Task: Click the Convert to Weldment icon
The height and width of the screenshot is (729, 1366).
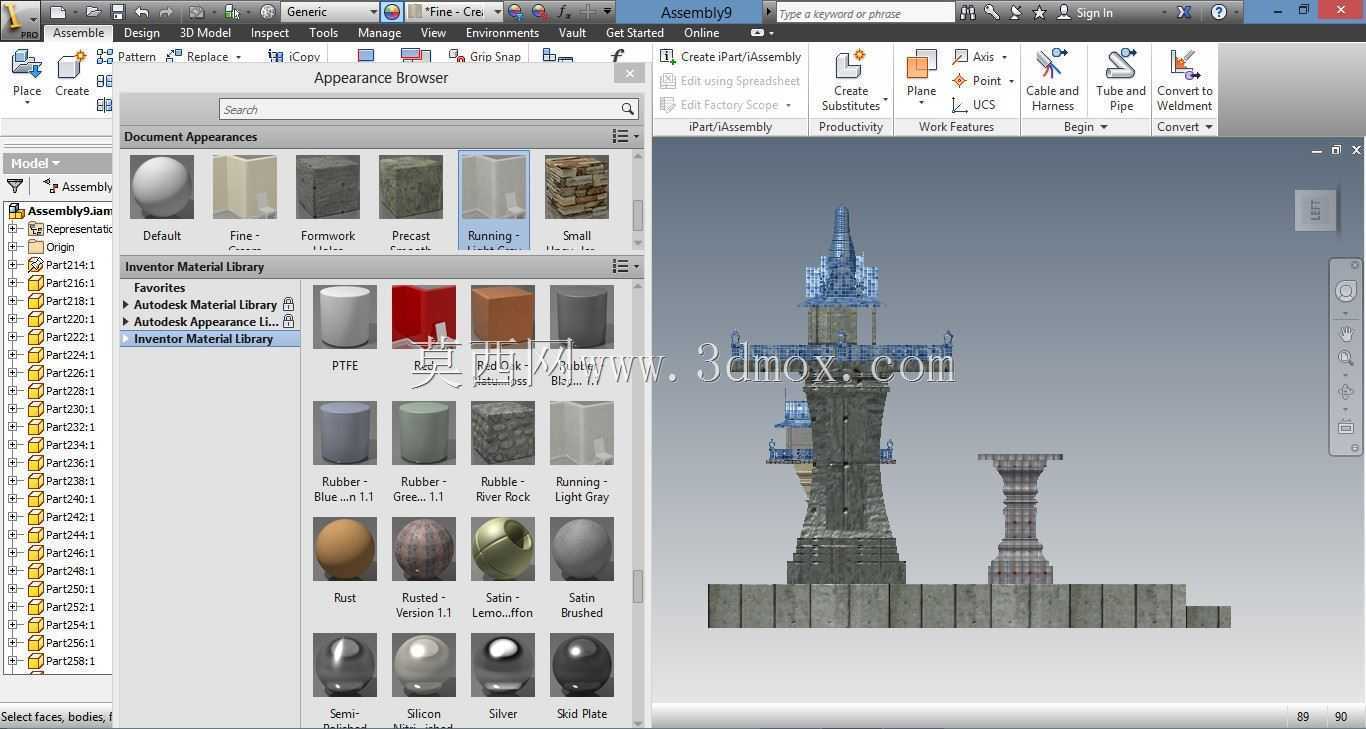Action: [x=1184, y=80]
